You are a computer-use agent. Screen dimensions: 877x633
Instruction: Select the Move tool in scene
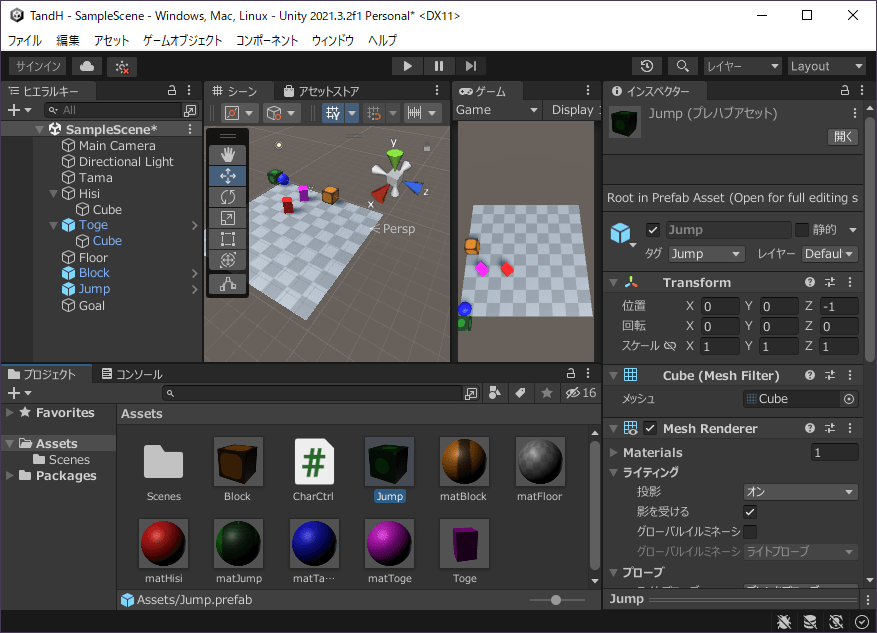click(228, 176)
